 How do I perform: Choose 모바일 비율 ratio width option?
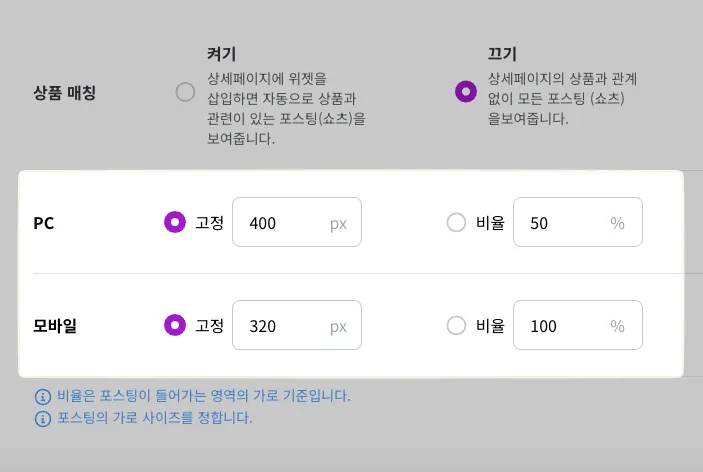point(456,325)
